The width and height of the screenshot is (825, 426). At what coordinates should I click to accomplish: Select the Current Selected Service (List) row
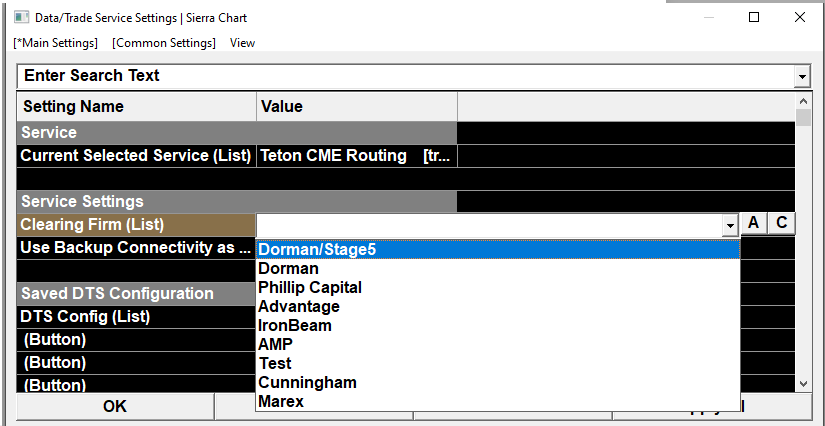pyautogui.click(x=137, y=156)
